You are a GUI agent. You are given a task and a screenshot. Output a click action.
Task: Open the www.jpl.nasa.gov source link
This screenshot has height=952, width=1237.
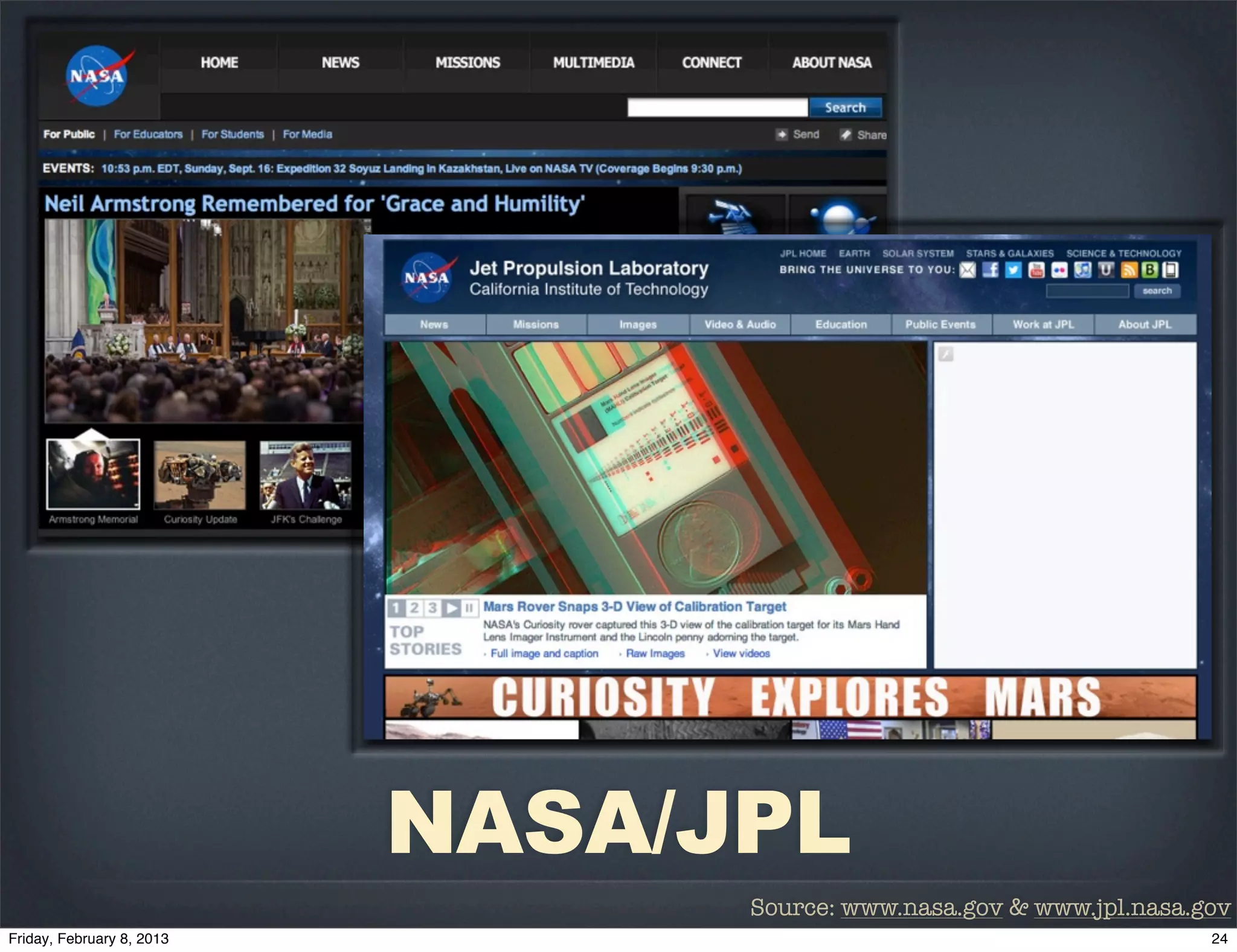(1132, 908)
